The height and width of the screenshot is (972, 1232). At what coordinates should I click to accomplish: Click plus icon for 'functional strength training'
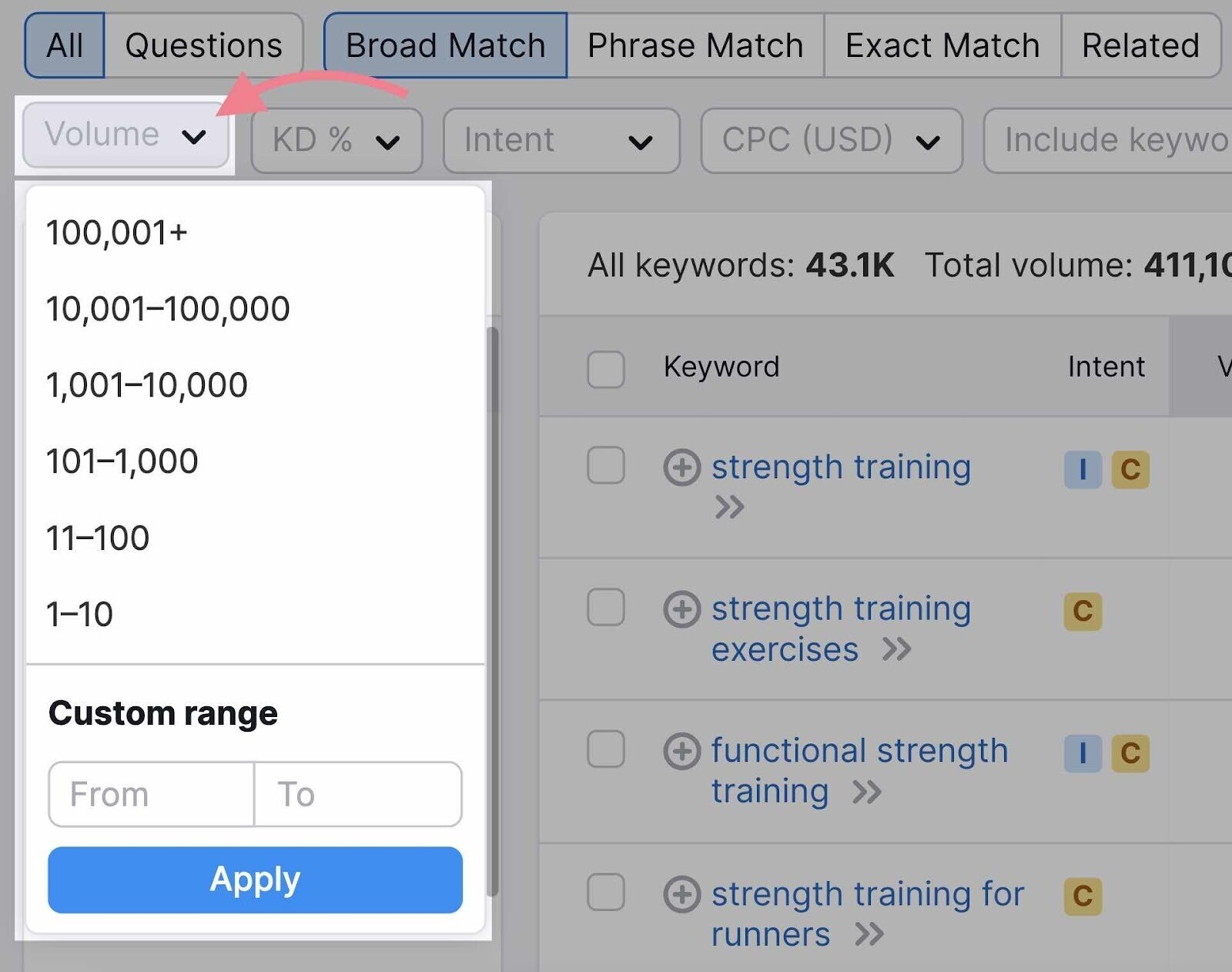(x=681, y=752)
